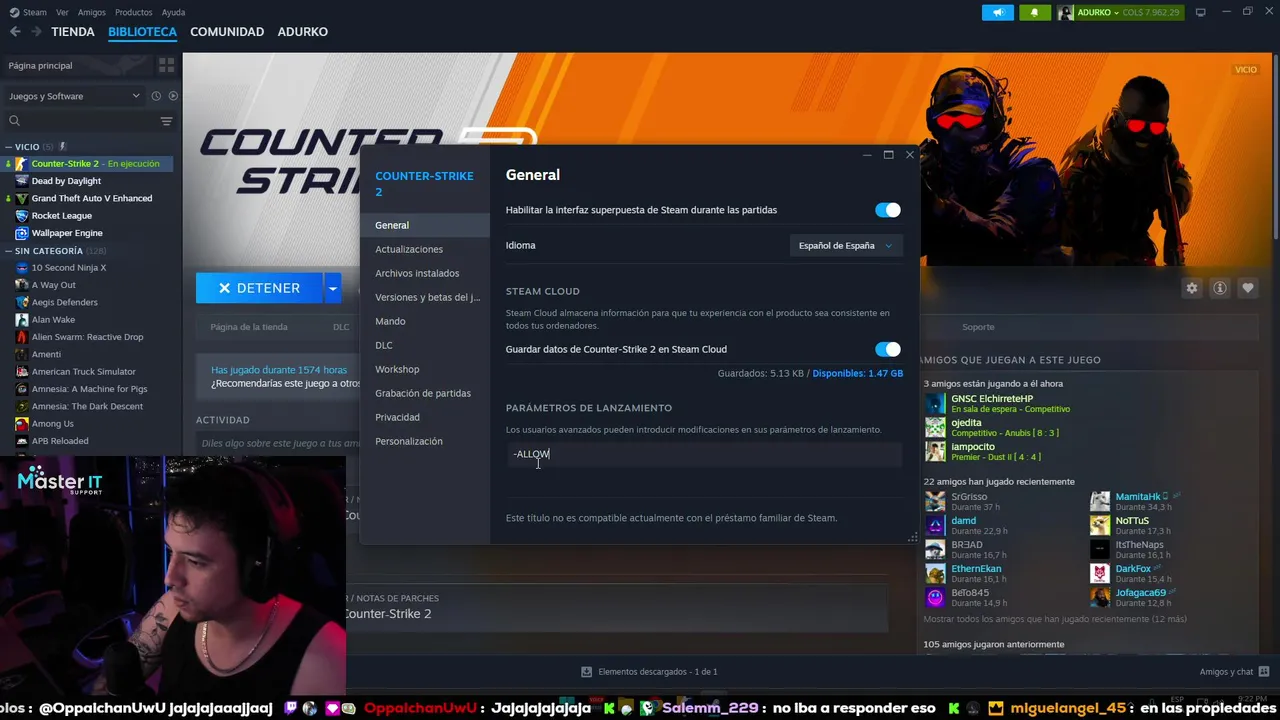Viewport: 1280px width, 720px height.
Task: Open Idioma language dropdown
Action: [845, 245]
